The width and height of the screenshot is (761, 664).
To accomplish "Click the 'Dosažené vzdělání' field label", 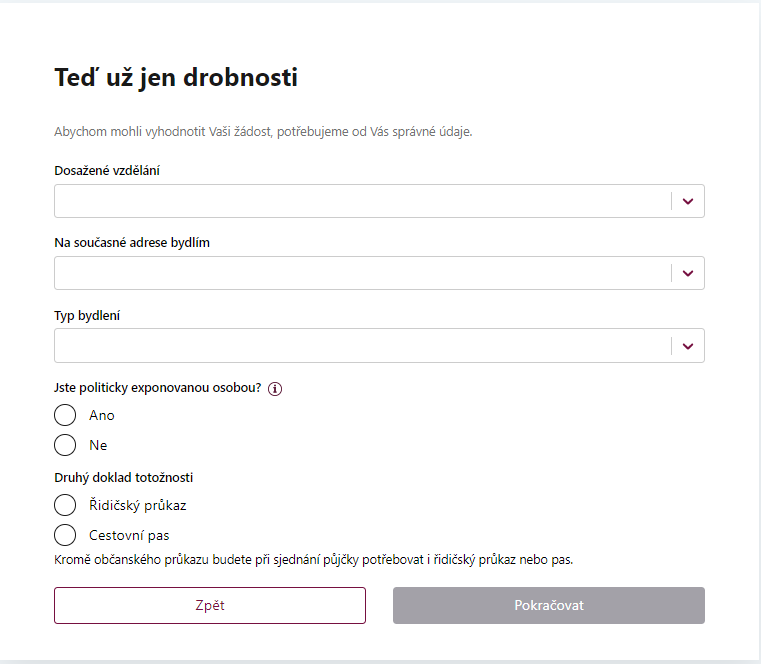I will 107,171.
